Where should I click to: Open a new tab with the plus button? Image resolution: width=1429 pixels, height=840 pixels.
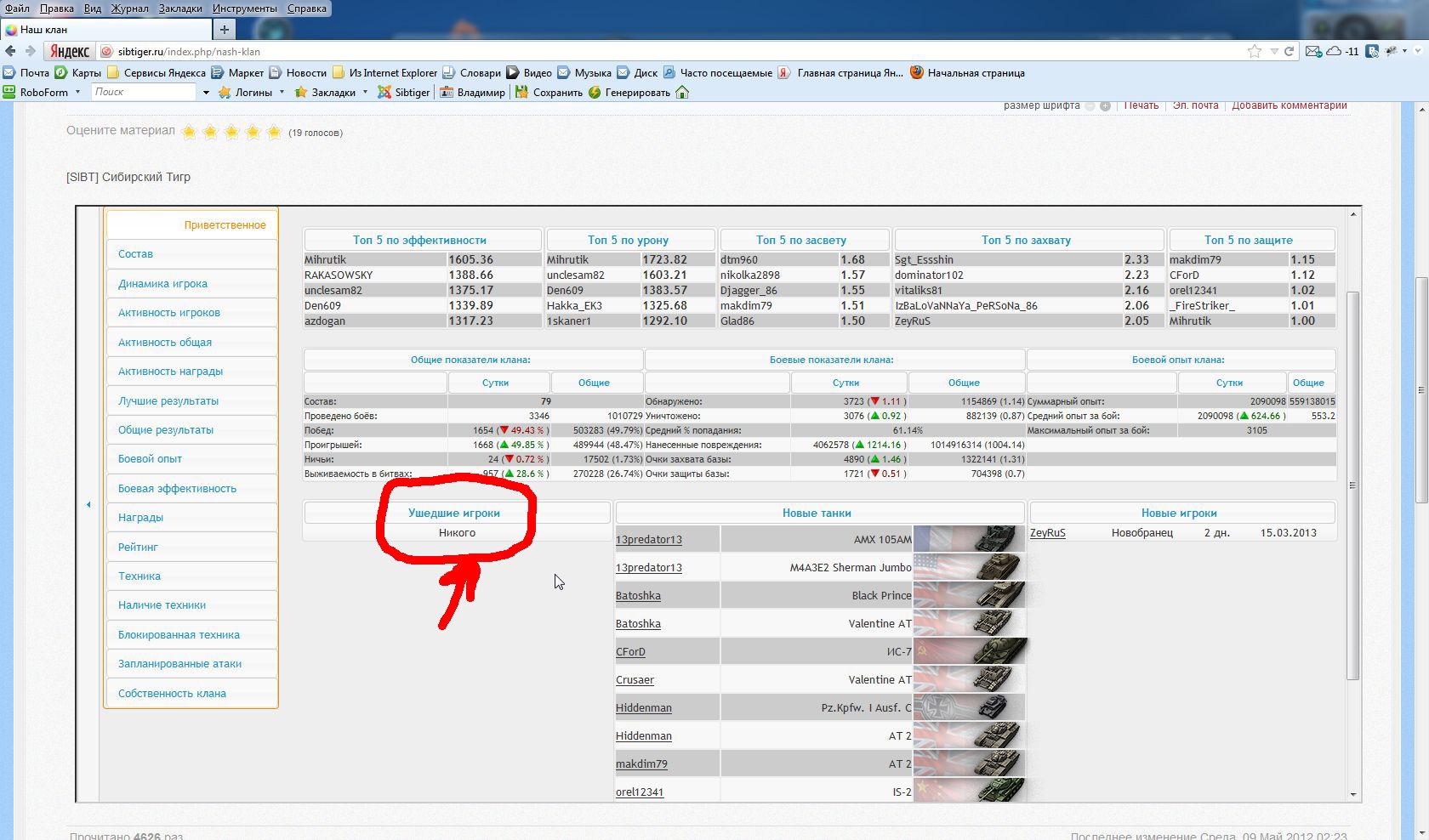coord(224,30)
